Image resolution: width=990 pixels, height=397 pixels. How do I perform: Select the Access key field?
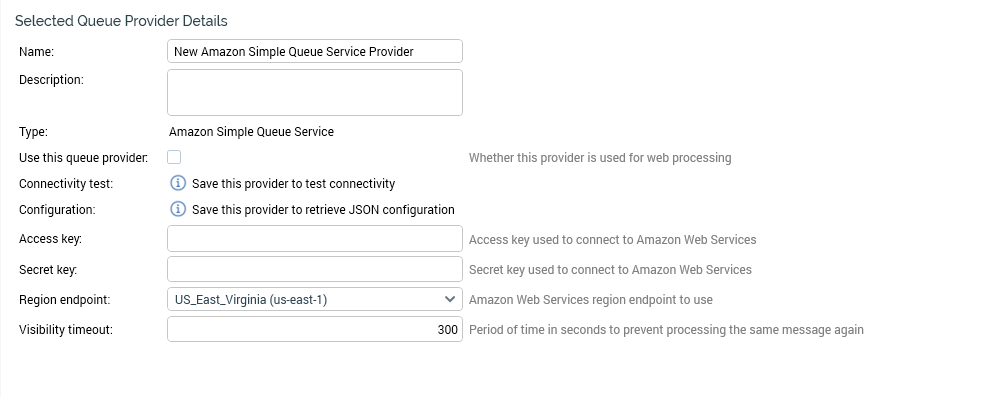coord(314,239)
